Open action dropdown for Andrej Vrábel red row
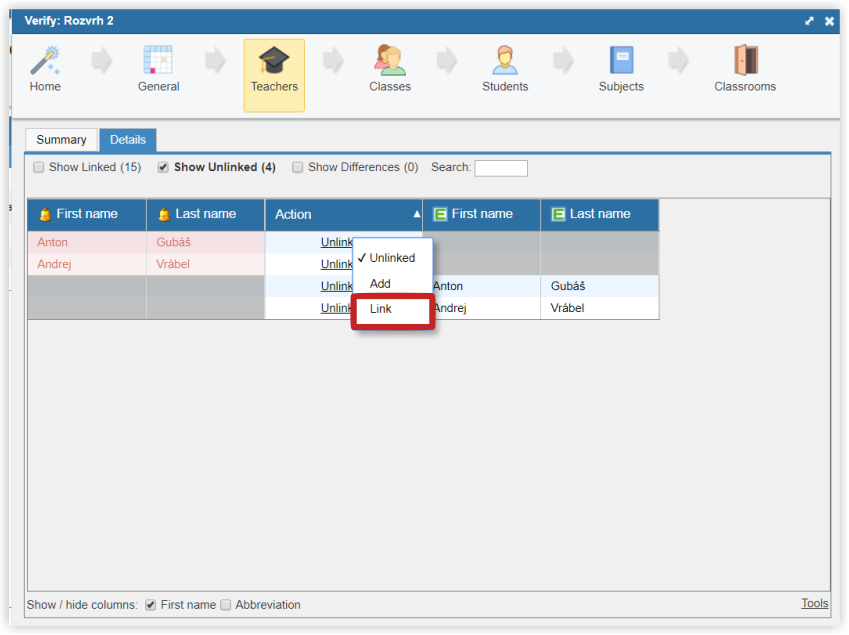The image size is (849, 635). (336, 264)
